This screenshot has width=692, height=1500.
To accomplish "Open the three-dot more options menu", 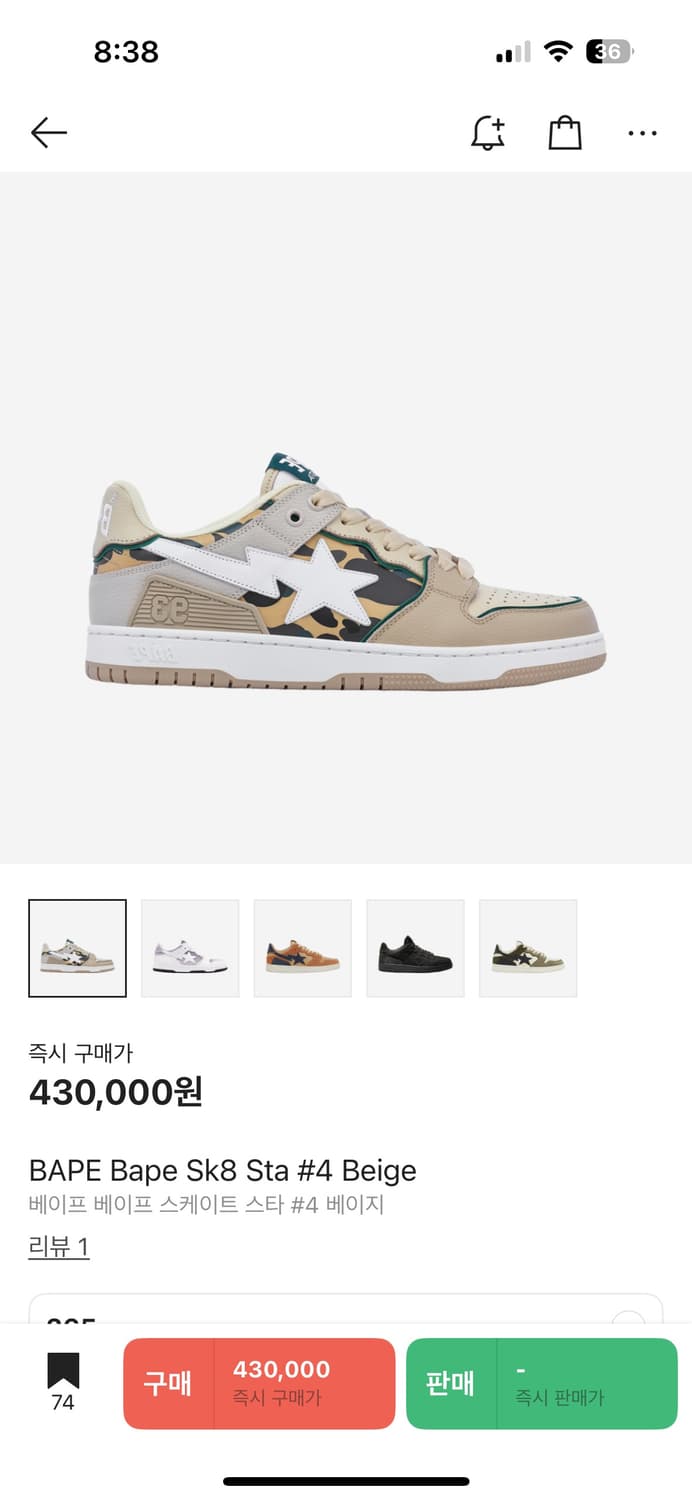I will point(642,133).
